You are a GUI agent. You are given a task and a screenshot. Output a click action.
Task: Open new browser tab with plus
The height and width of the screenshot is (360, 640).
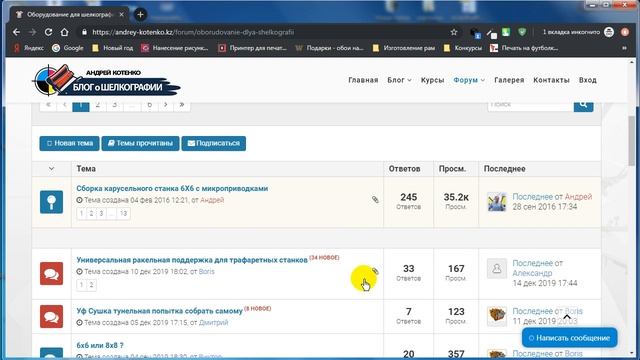pyautogui.click(x=140, y=15)
